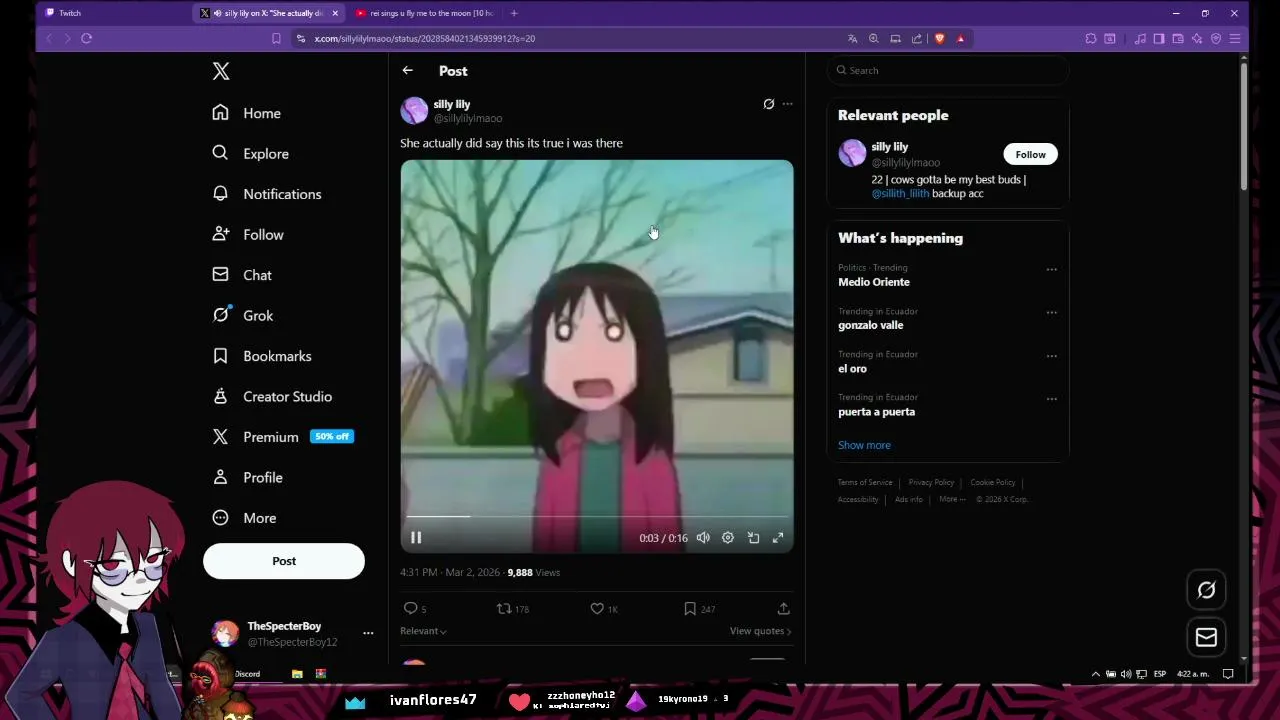The width and height of the screenshot is (1280, 720).
Task: Mute the video with speaker icon
Action: [x=703, y=538]
